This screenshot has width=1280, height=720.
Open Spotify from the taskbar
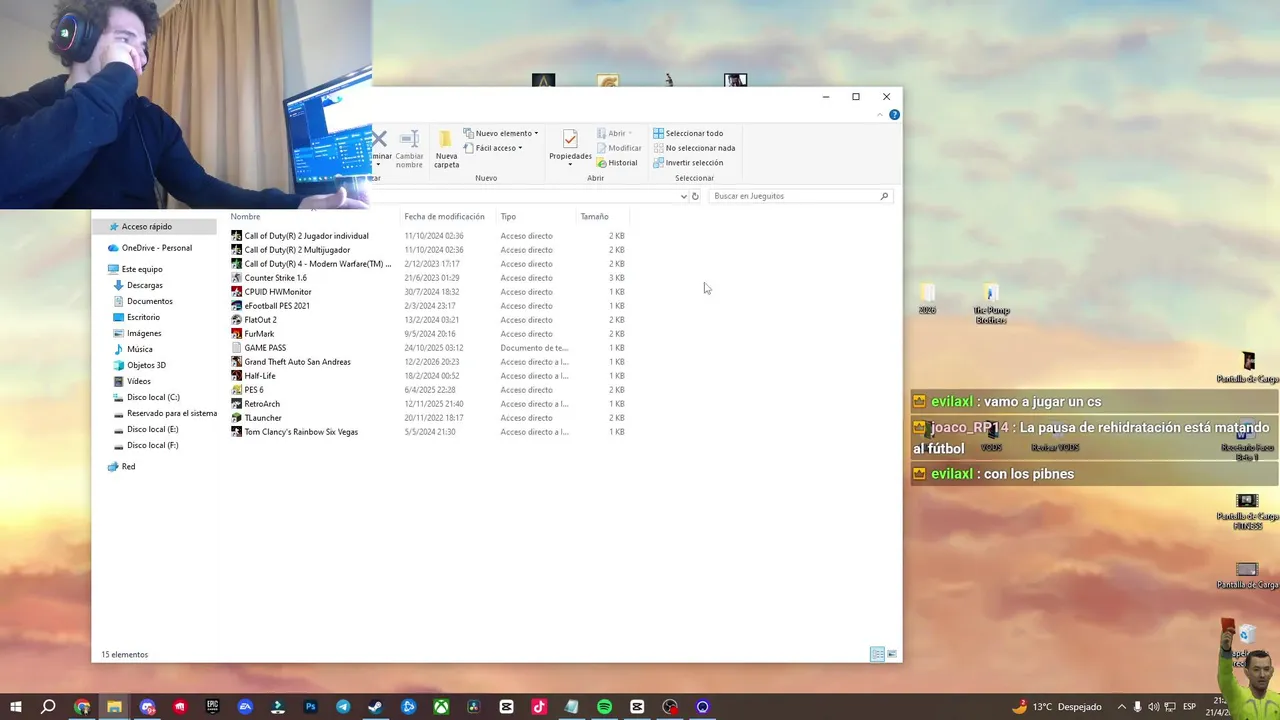pyautogui.click(x=604, y=707)
